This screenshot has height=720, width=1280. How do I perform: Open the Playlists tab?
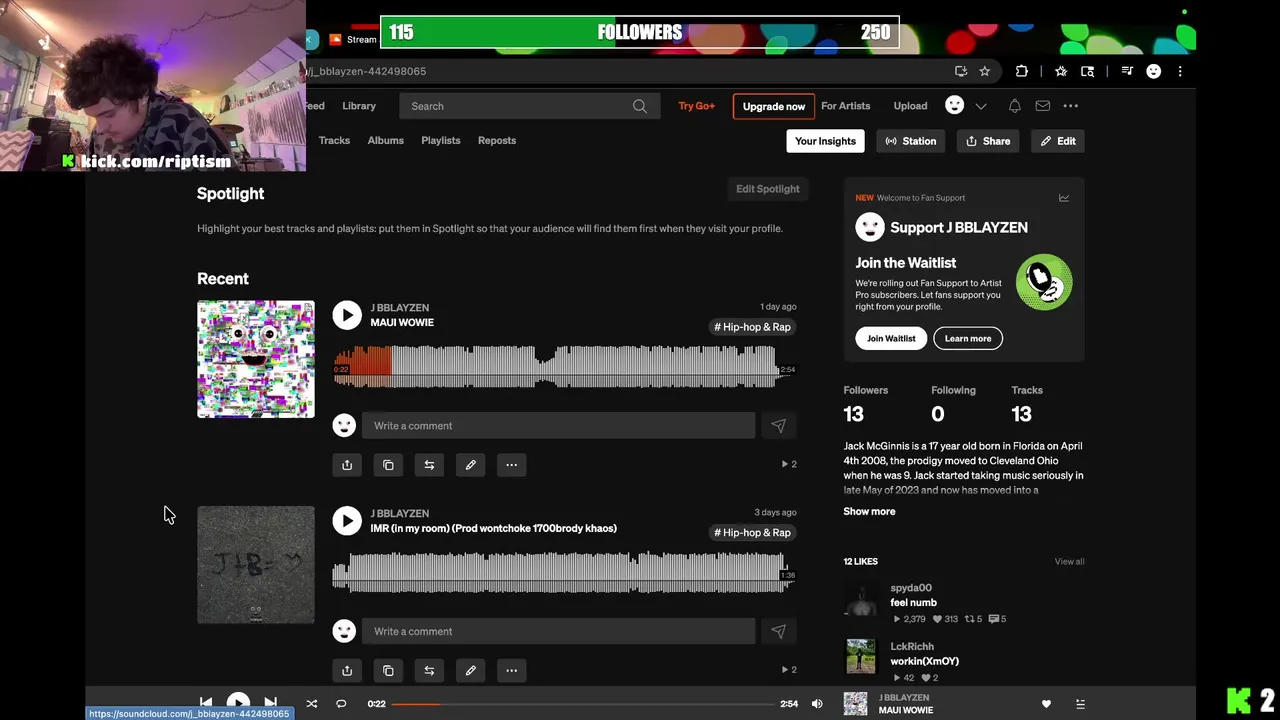(x=441, y=141)
